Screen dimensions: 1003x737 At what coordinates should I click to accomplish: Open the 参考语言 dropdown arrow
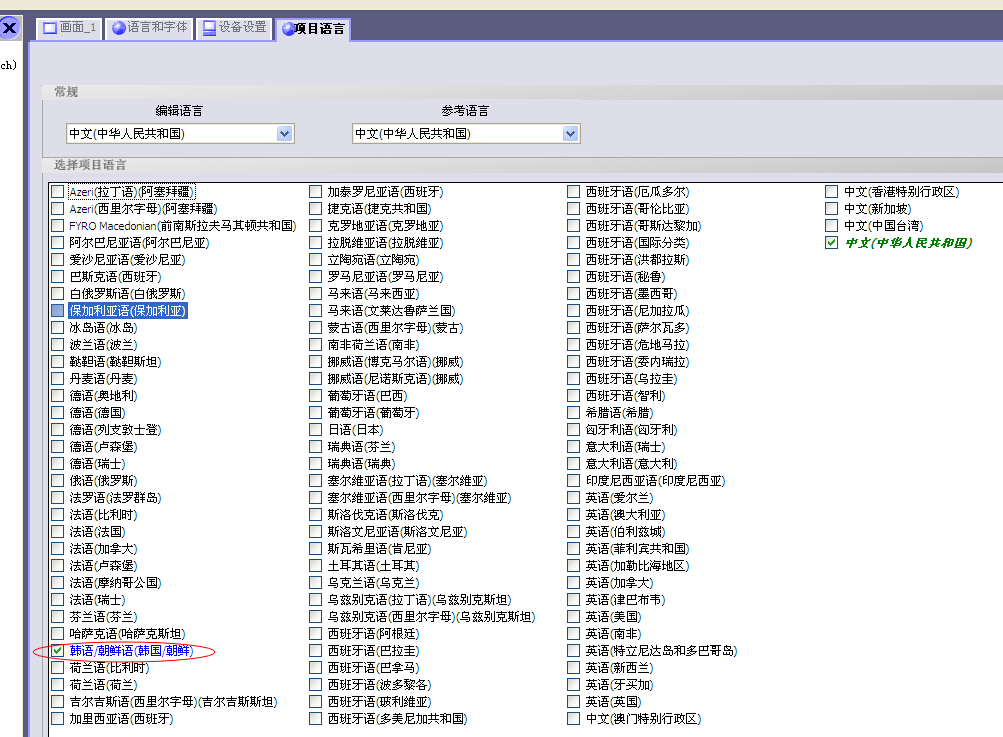coord(571,134)
